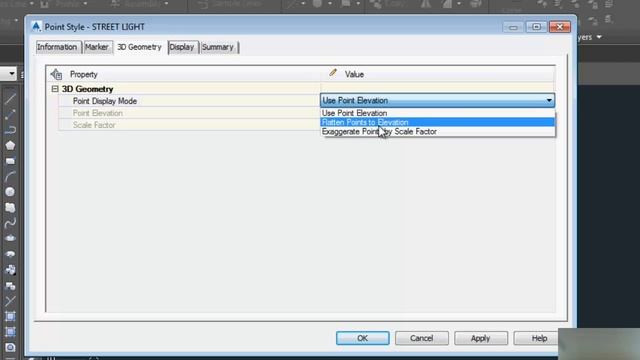
Task: Select the Arc tool
Action: pos(10,176)
